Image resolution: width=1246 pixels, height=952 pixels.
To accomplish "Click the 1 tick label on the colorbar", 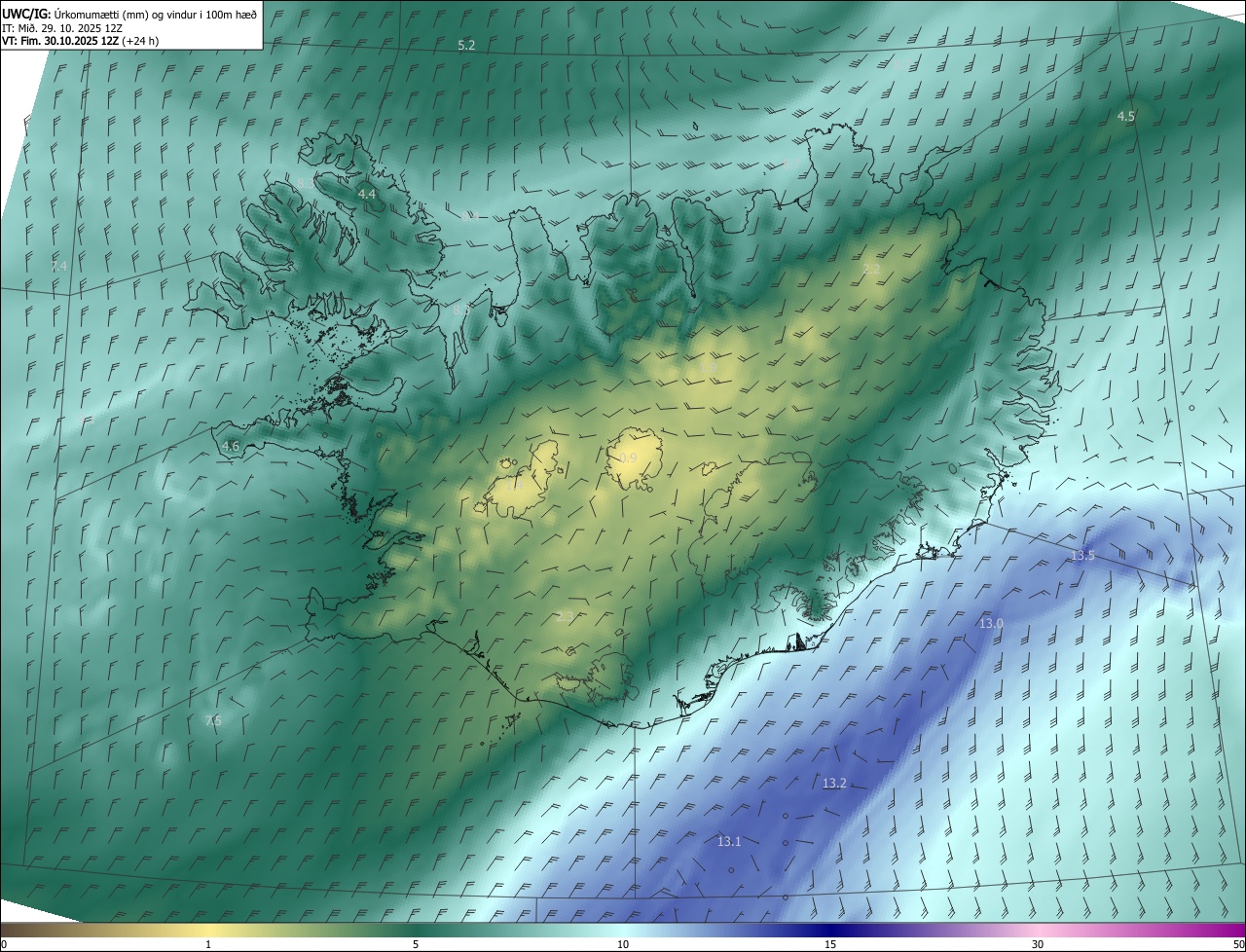I will (208, 944).
